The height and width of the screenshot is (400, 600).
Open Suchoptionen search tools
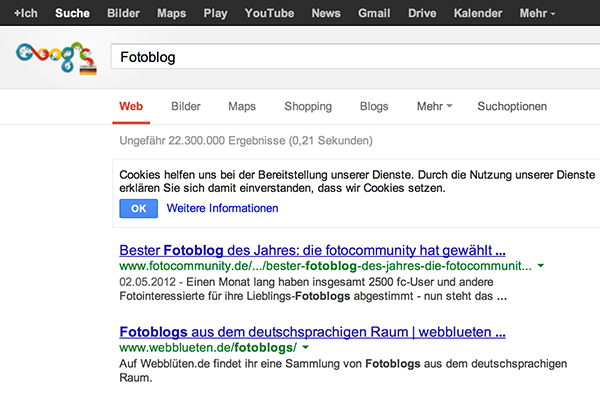(x=512, y=106)
